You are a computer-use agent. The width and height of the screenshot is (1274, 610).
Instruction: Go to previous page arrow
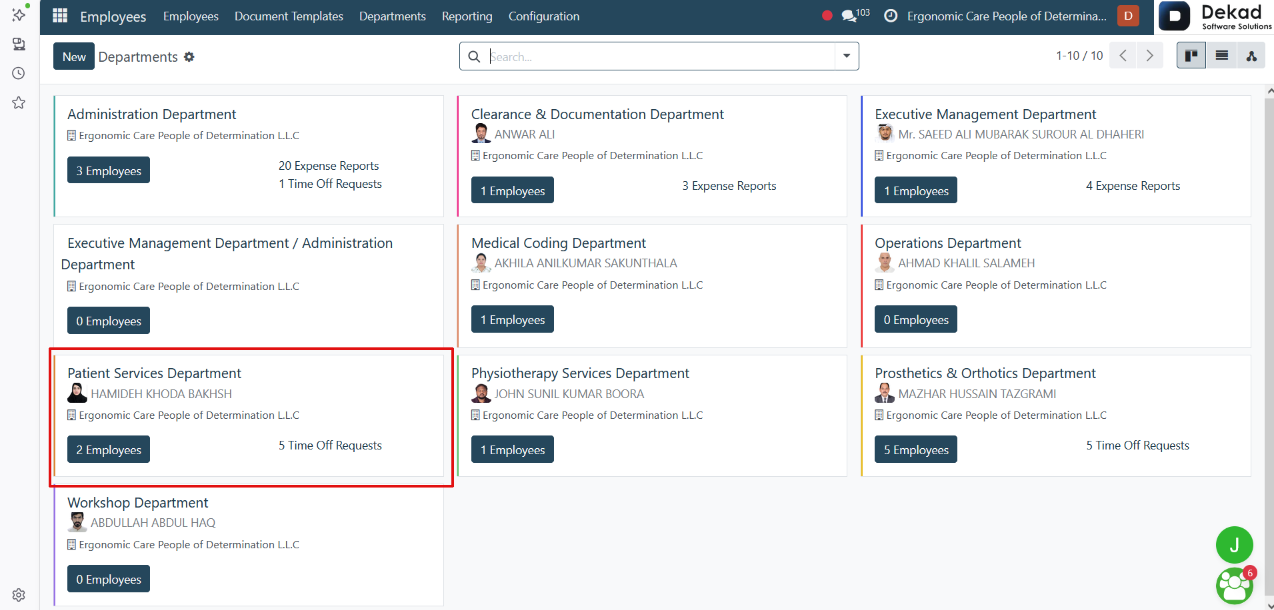(x=1123, y=56)
